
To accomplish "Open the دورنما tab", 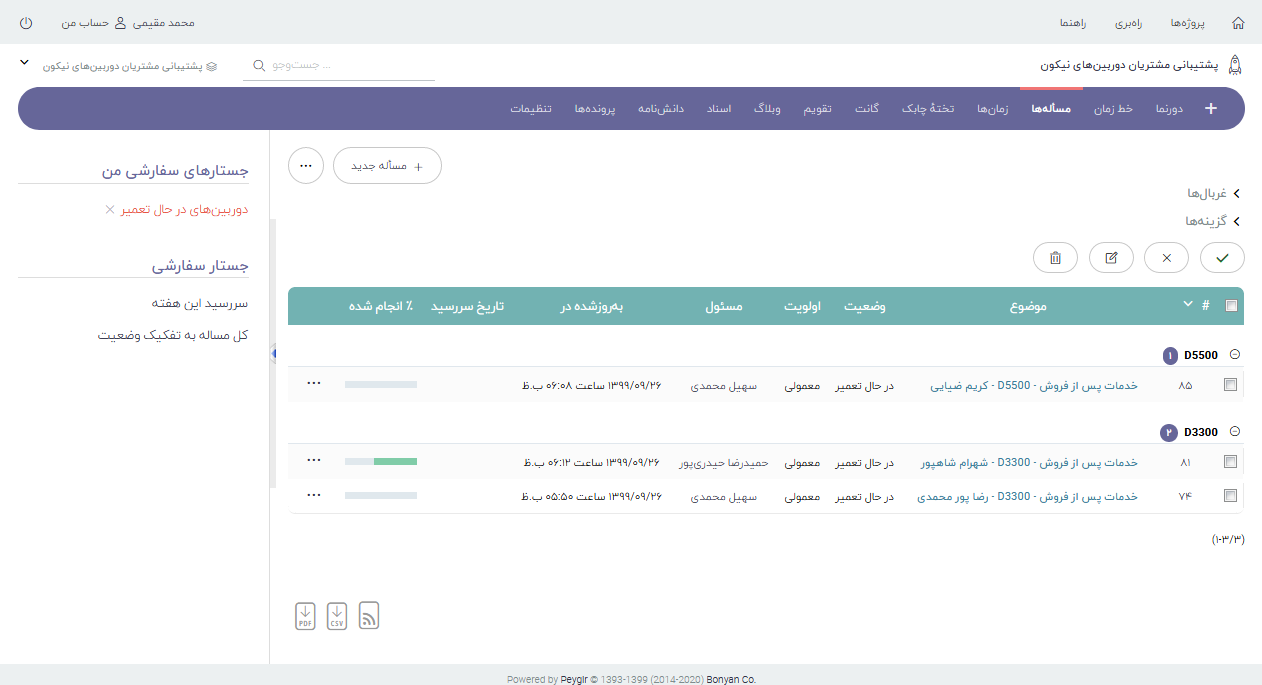I will 1168,108.
